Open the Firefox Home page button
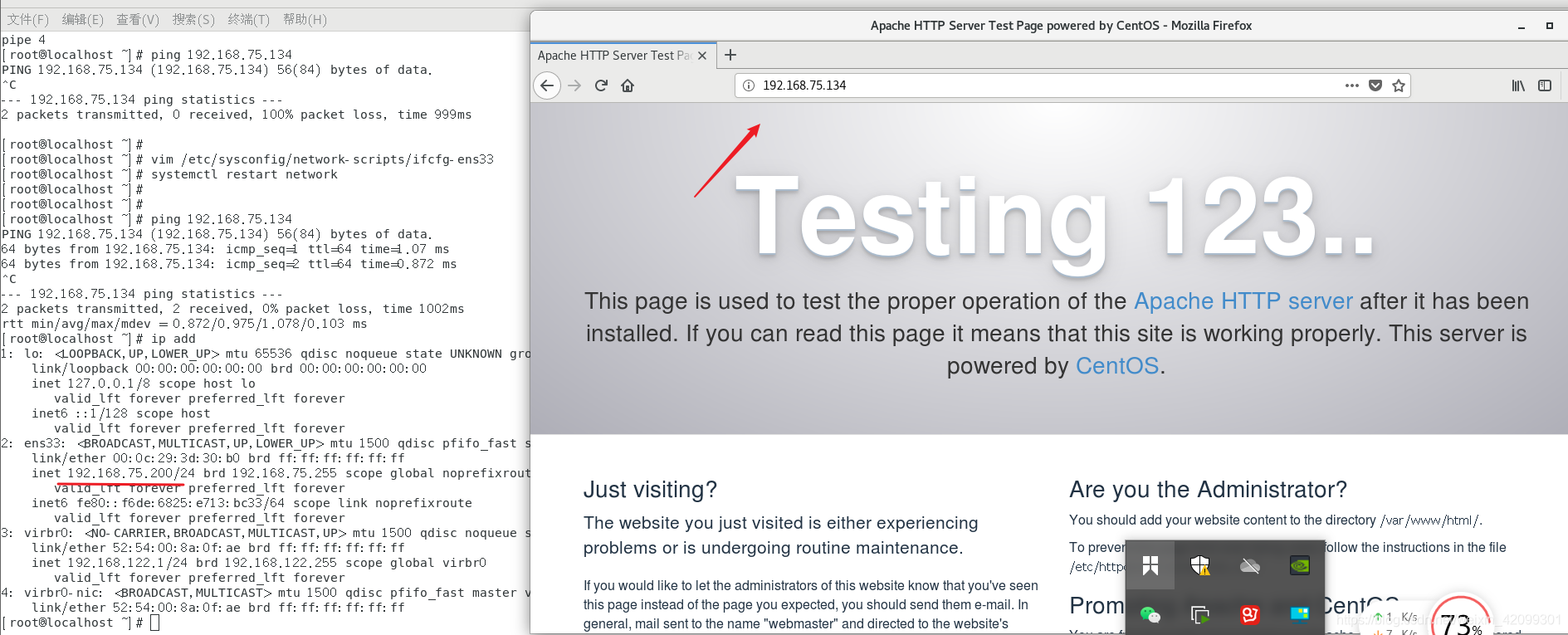The height and width of the screenshot is (635, 1568). (628, 85)
